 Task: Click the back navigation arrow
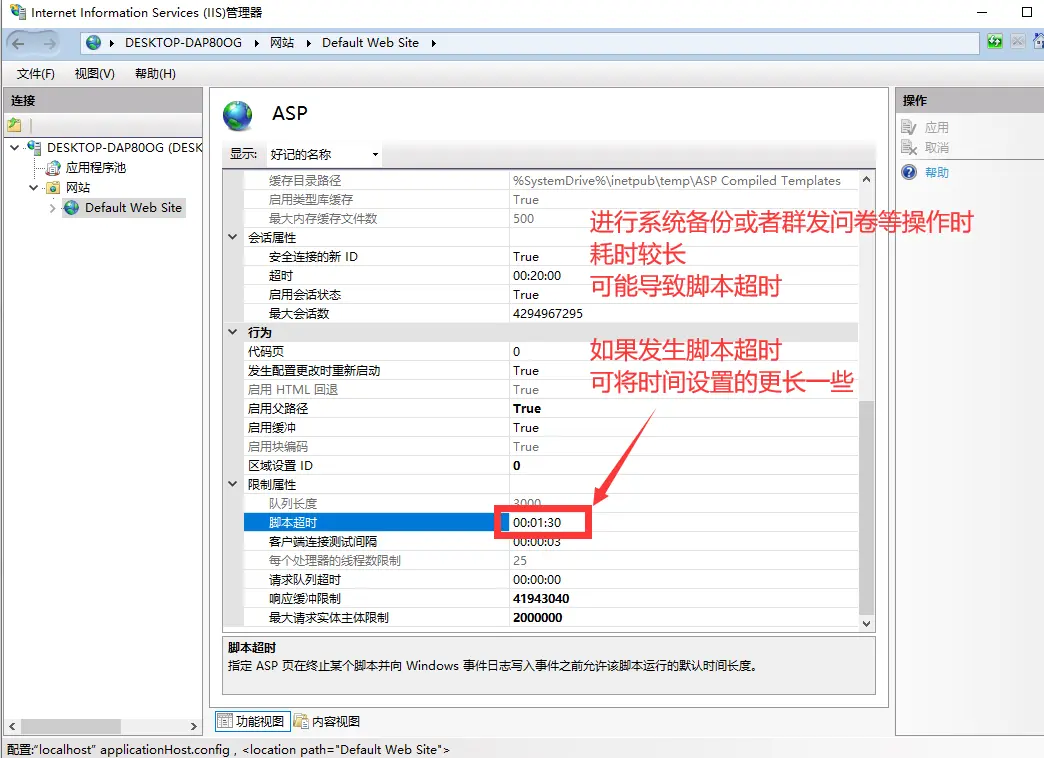[x=19, y=43]
